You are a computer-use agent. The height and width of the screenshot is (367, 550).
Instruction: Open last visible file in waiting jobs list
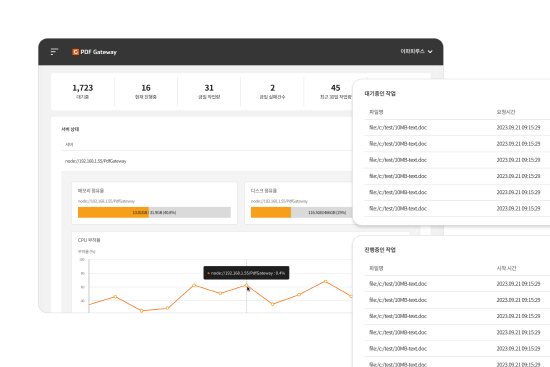(x=398, y=208)
